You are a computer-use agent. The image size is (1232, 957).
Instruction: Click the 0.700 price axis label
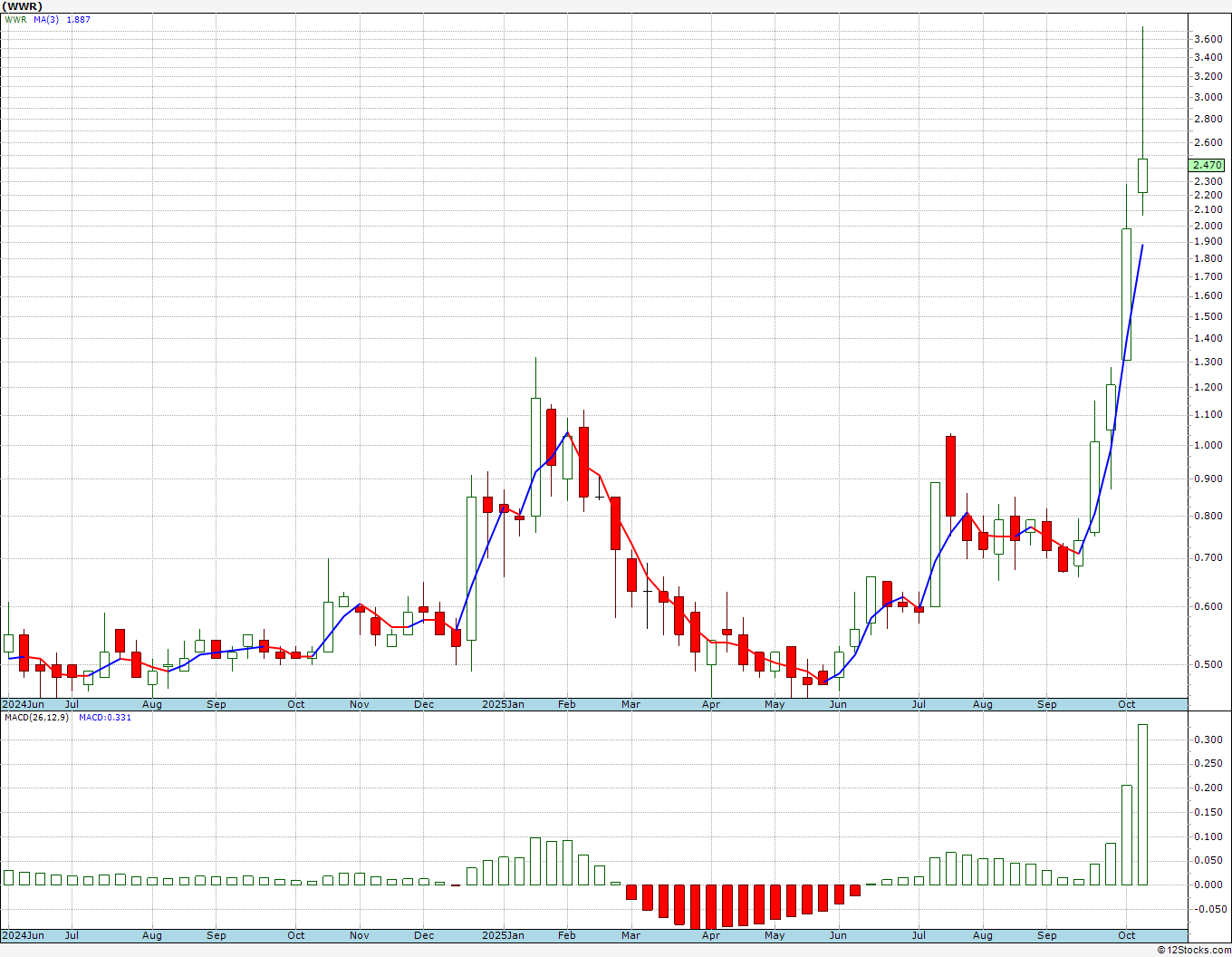tap(1208, 557)
